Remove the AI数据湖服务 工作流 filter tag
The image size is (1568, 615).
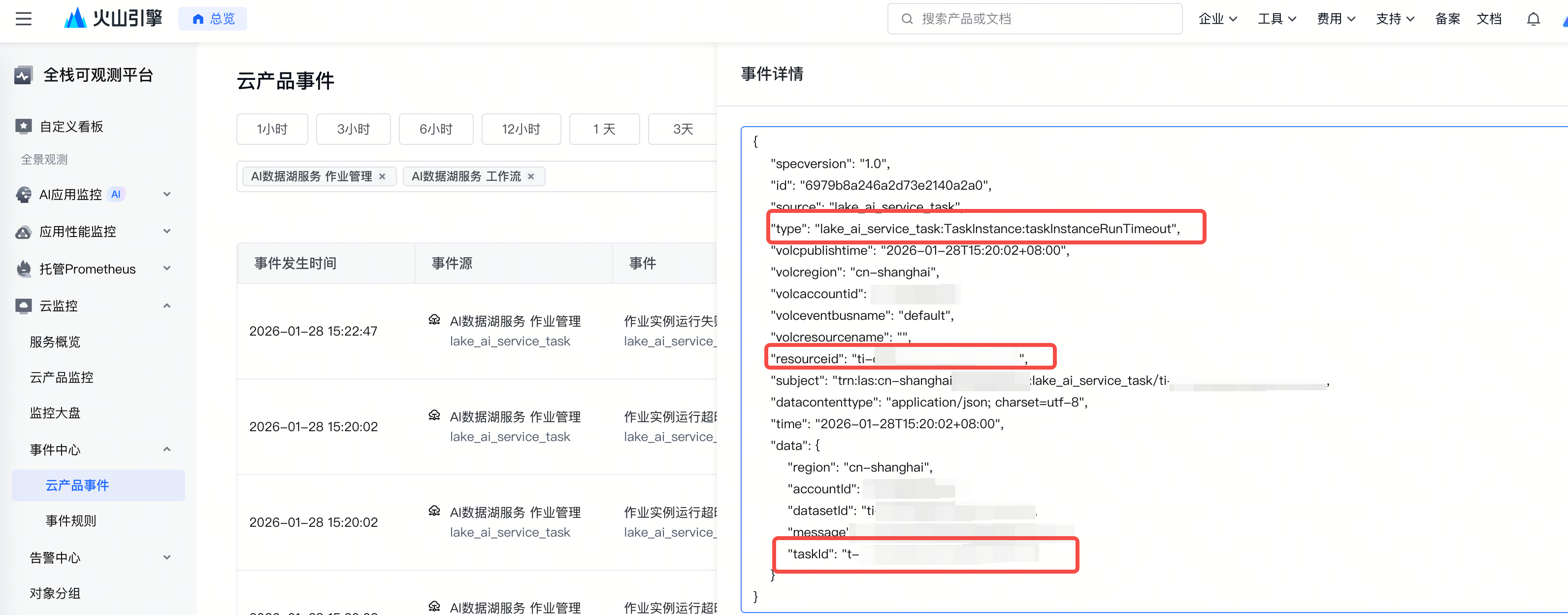point(531,176)
